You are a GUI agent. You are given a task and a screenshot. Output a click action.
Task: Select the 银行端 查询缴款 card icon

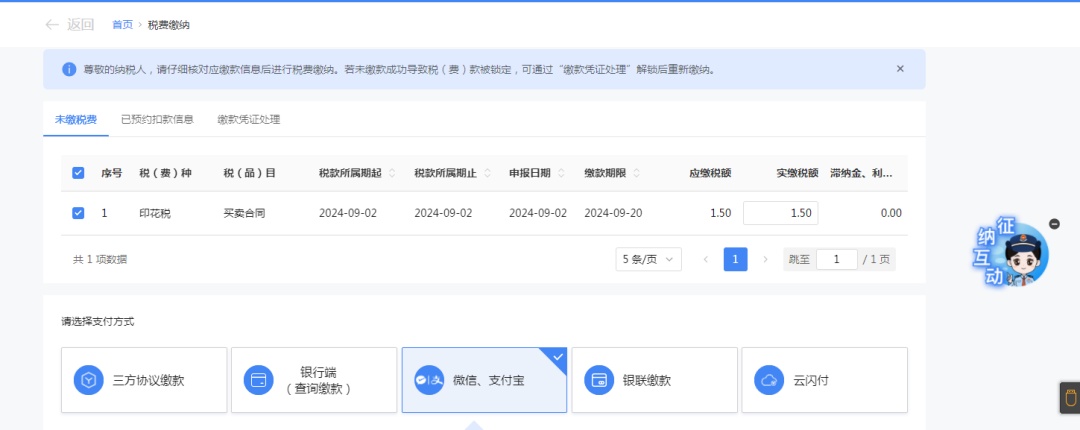click(x=258, y=380)
